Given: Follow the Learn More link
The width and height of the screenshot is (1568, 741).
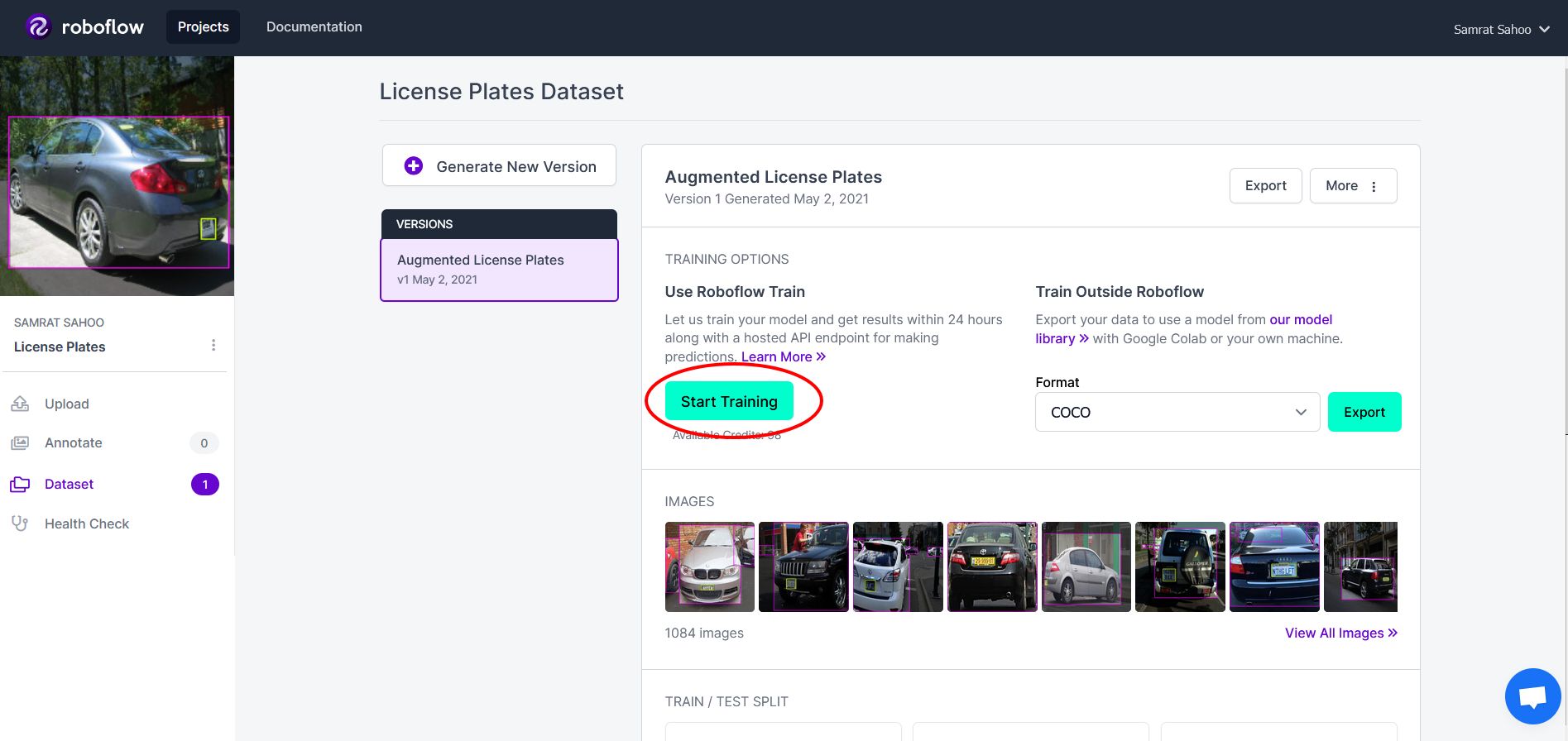Looking at the screenshot, I should pyautogui.click(x=784, y=356).
